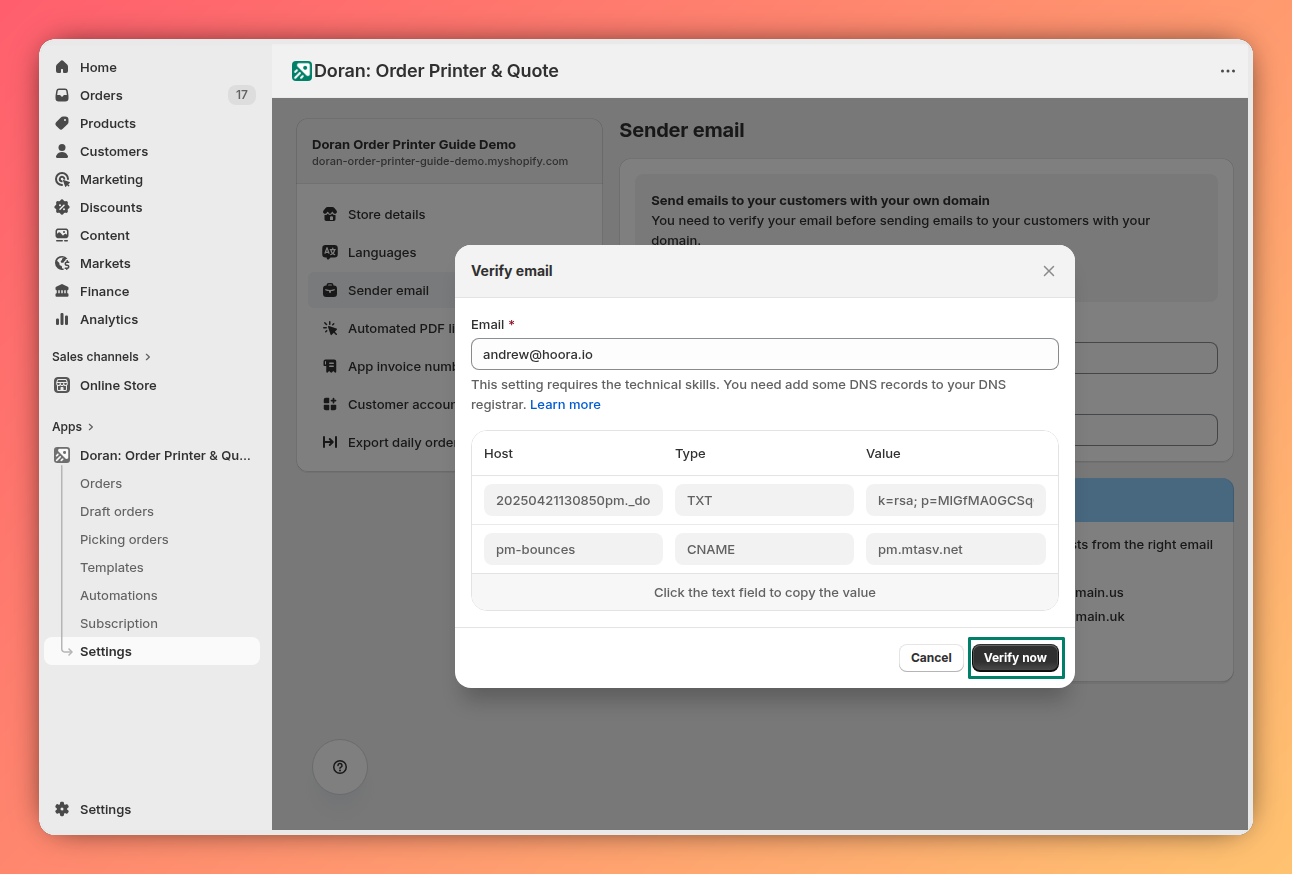This screenshot has height=874, width=1292.
Task: Collapse the Apps section
Action: [66, 426]
